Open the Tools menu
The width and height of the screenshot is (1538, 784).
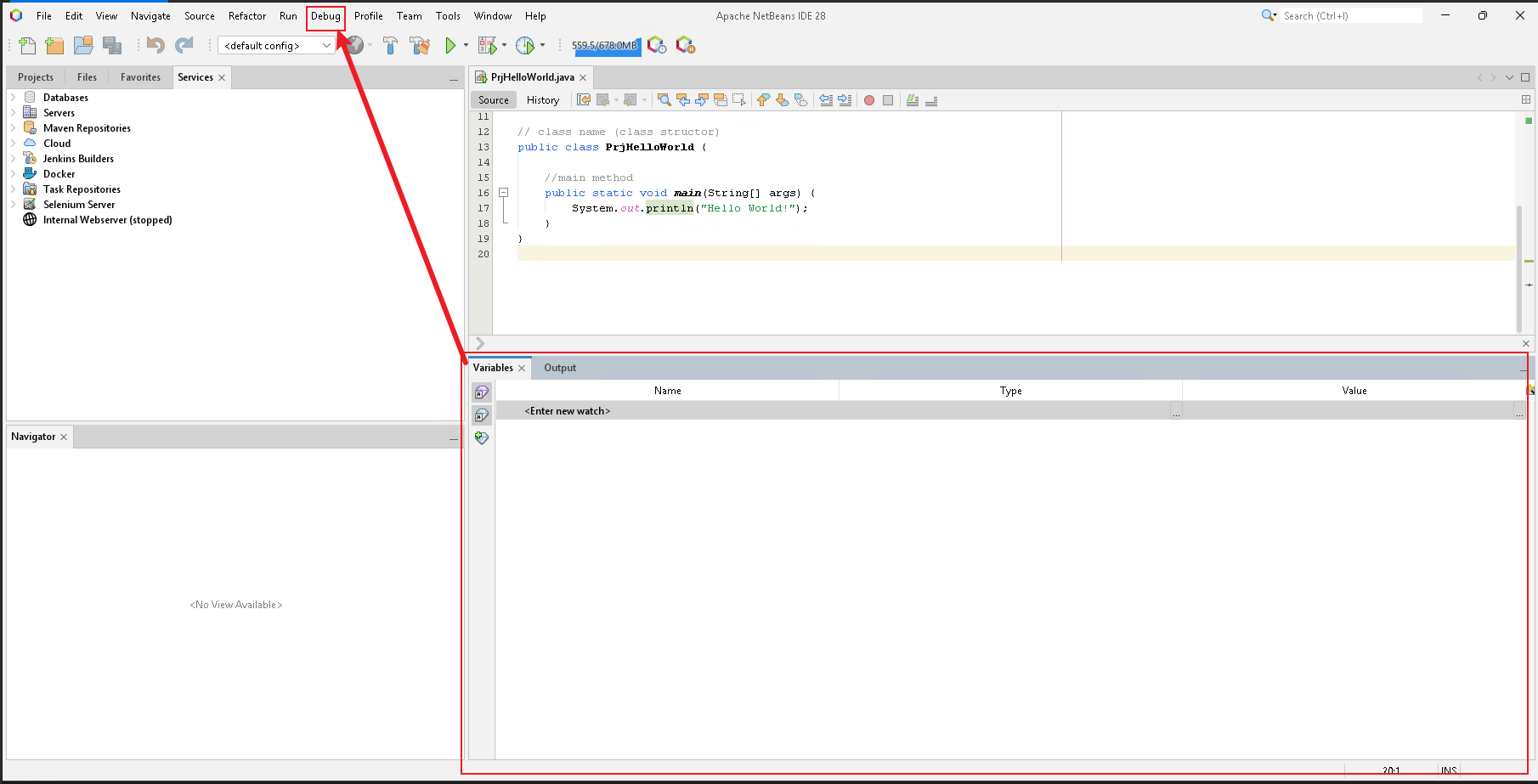448,16
